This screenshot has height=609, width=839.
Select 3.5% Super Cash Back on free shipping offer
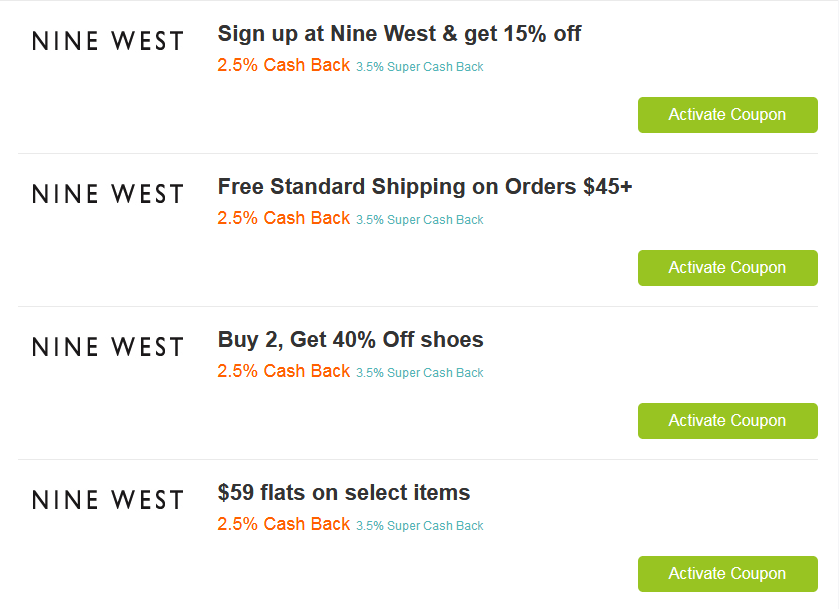click(x=419, y=220)
